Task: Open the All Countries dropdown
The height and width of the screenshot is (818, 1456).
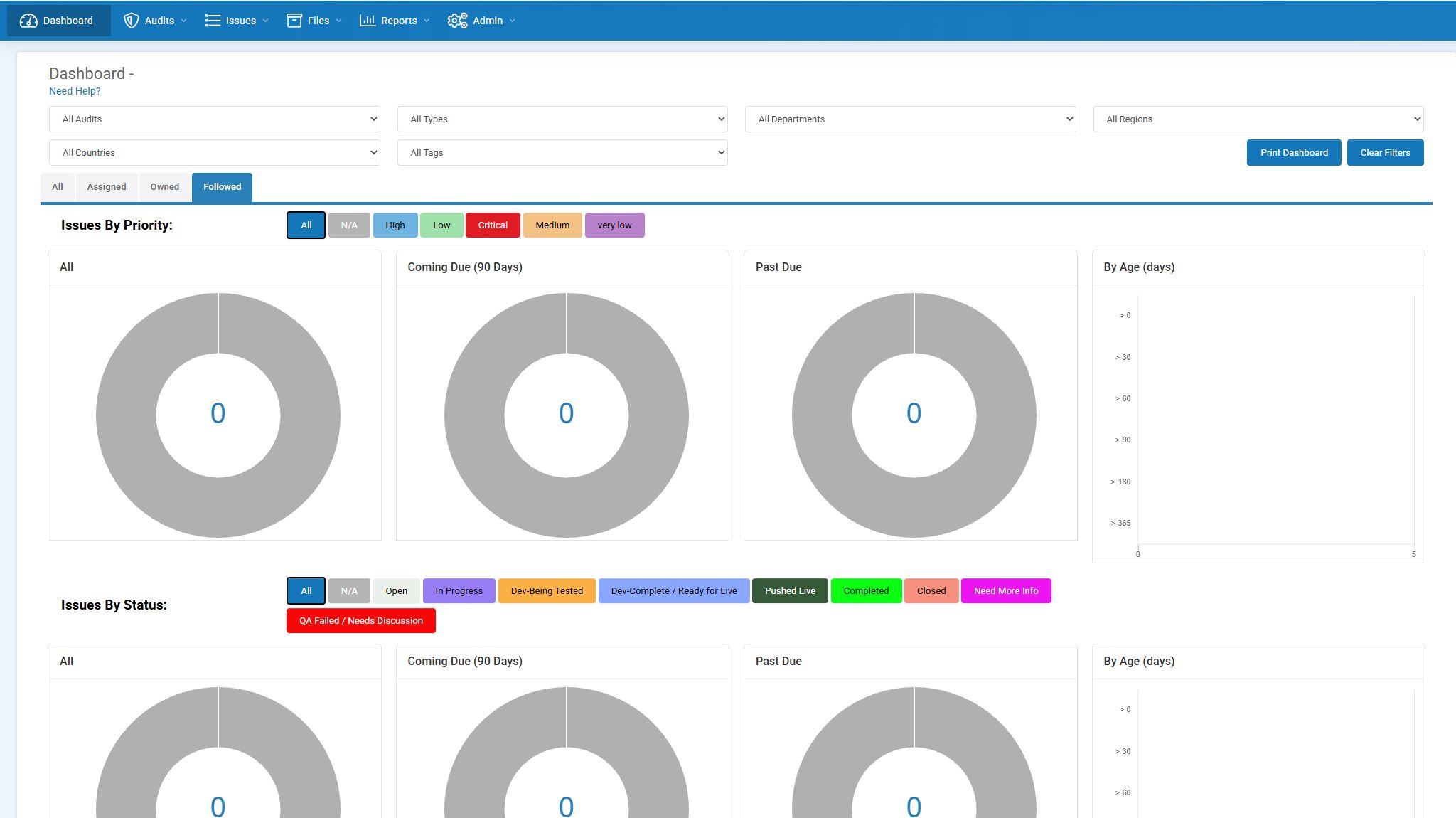Action: [x=214, y=152]
